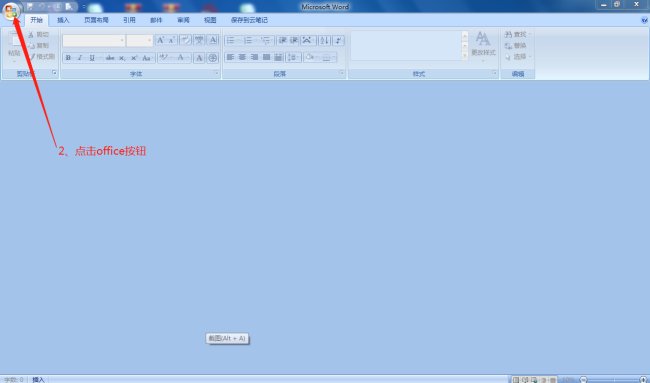Click the 选择 Select button
The image size is (650, 383).
(x=518, y=56)
